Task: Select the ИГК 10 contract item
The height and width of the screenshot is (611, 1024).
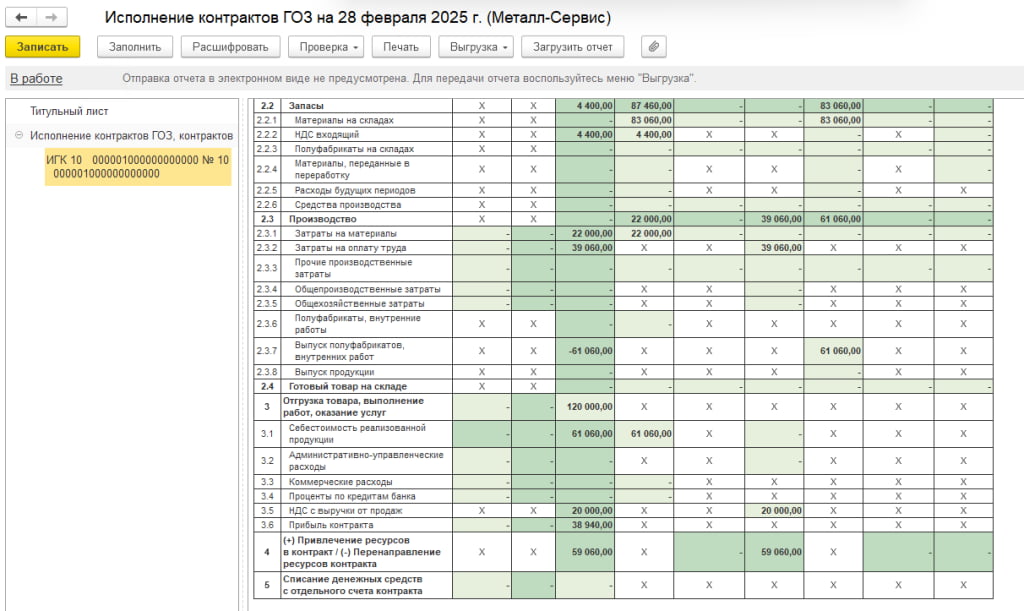Action: (138, 166)
